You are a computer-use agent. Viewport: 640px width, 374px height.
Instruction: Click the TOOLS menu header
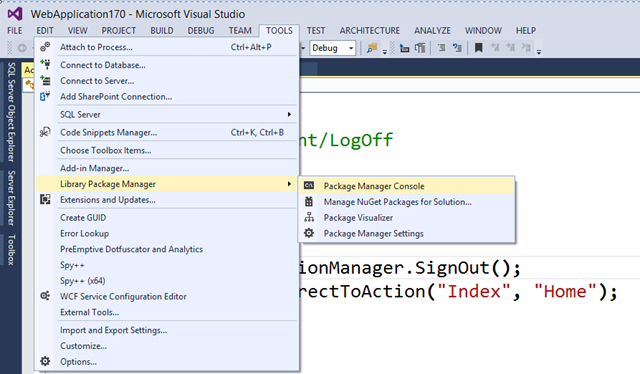279,31
